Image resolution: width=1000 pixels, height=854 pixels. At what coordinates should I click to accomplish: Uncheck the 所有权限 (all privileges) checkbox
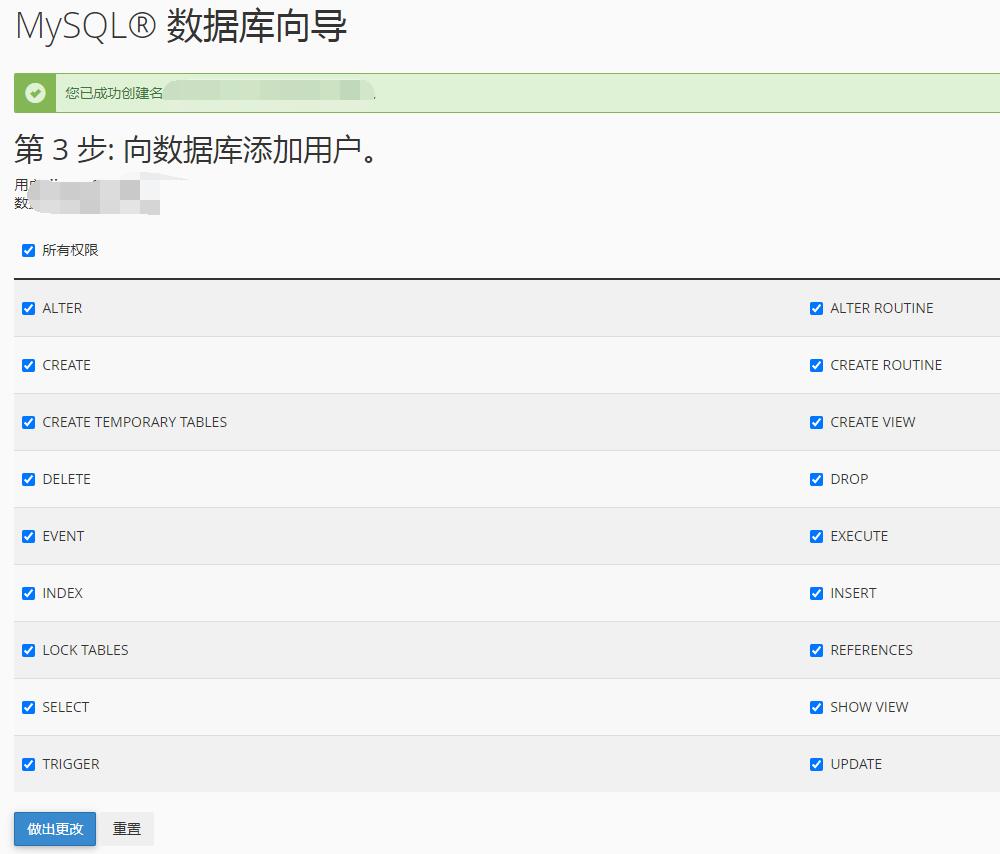[x=28, y=250]
